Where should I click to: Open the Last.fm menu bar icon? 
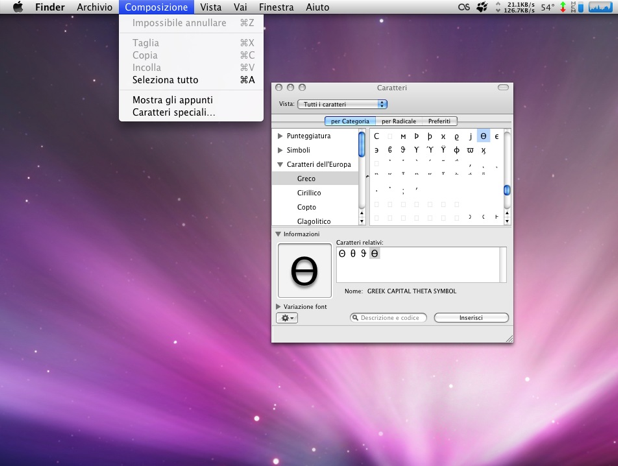(464, 7)
